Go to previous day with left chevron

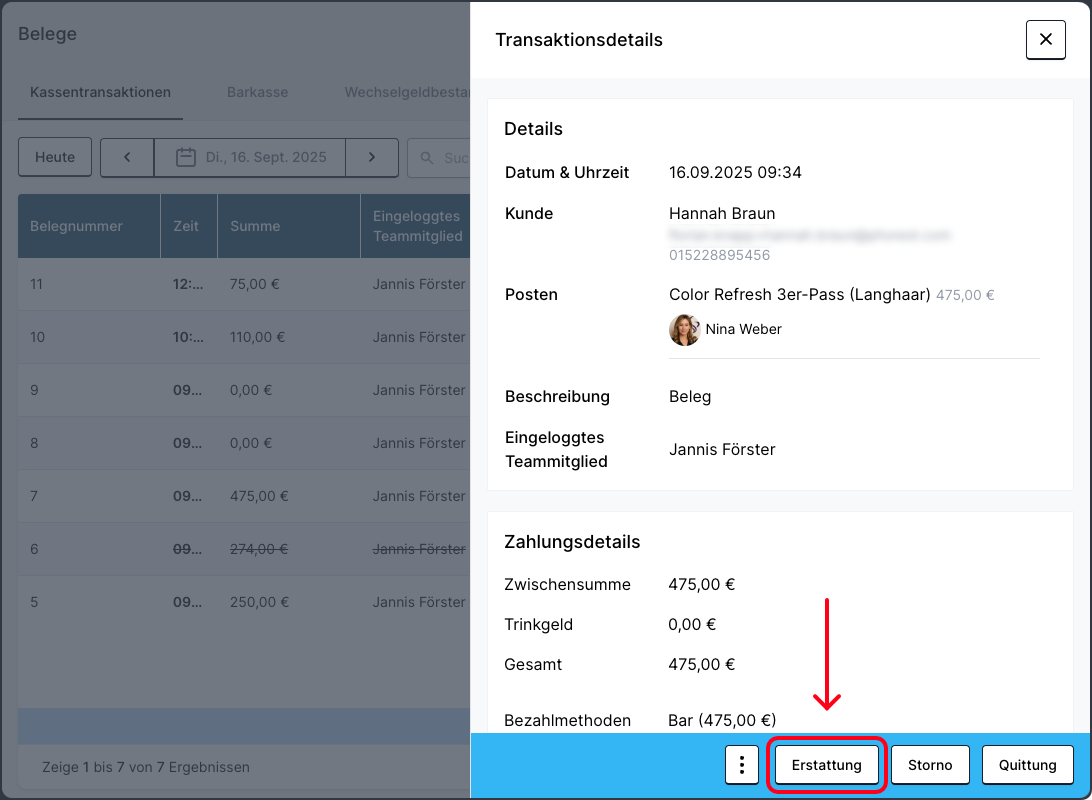[127, 158]
